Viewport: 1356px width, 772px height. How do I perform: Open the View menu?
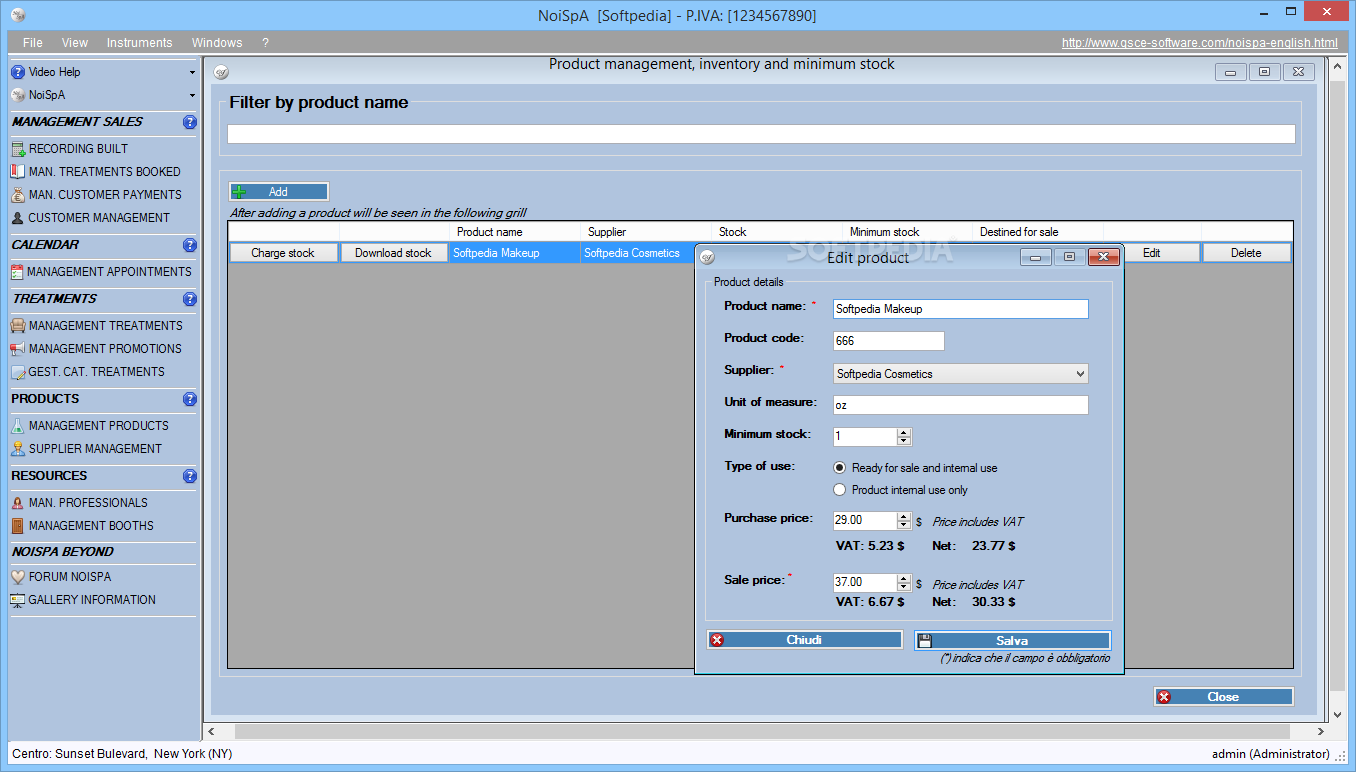coord(75,43)
